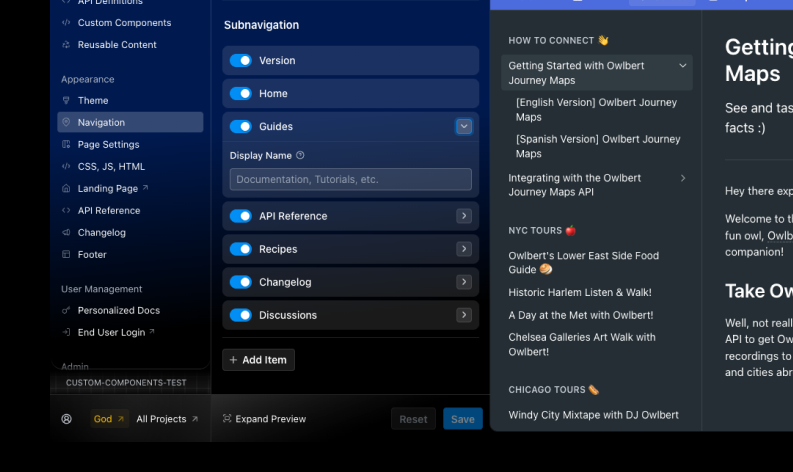Image resolution: width=793 pixels, height=472 pixels.
Task: Click the API Reference brackets icon
Action: click(66, 210)
